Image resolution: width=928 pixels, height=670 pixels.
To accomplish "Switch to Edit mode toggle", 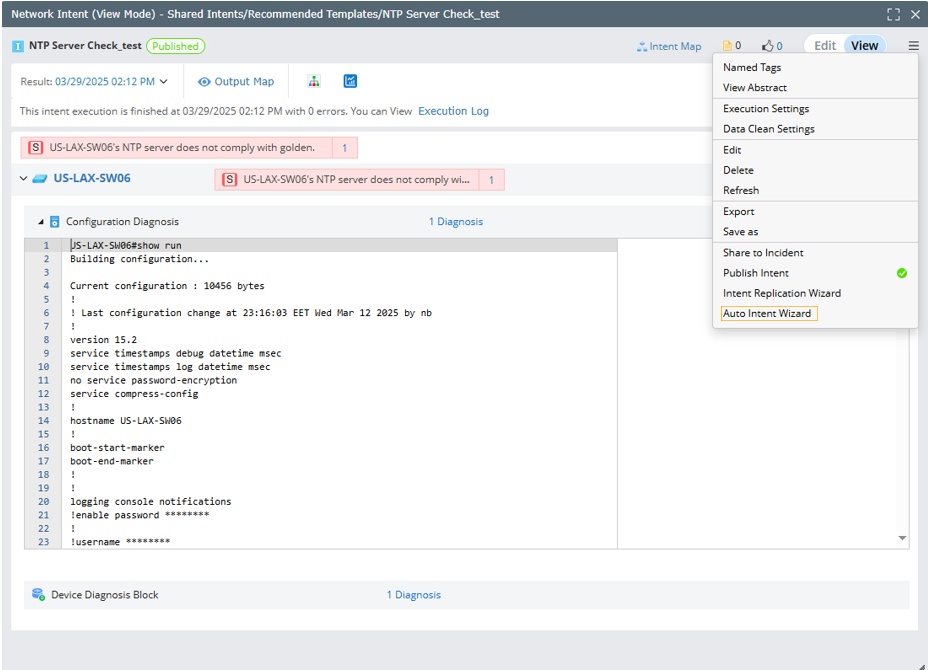I will [x=825, y=46].
